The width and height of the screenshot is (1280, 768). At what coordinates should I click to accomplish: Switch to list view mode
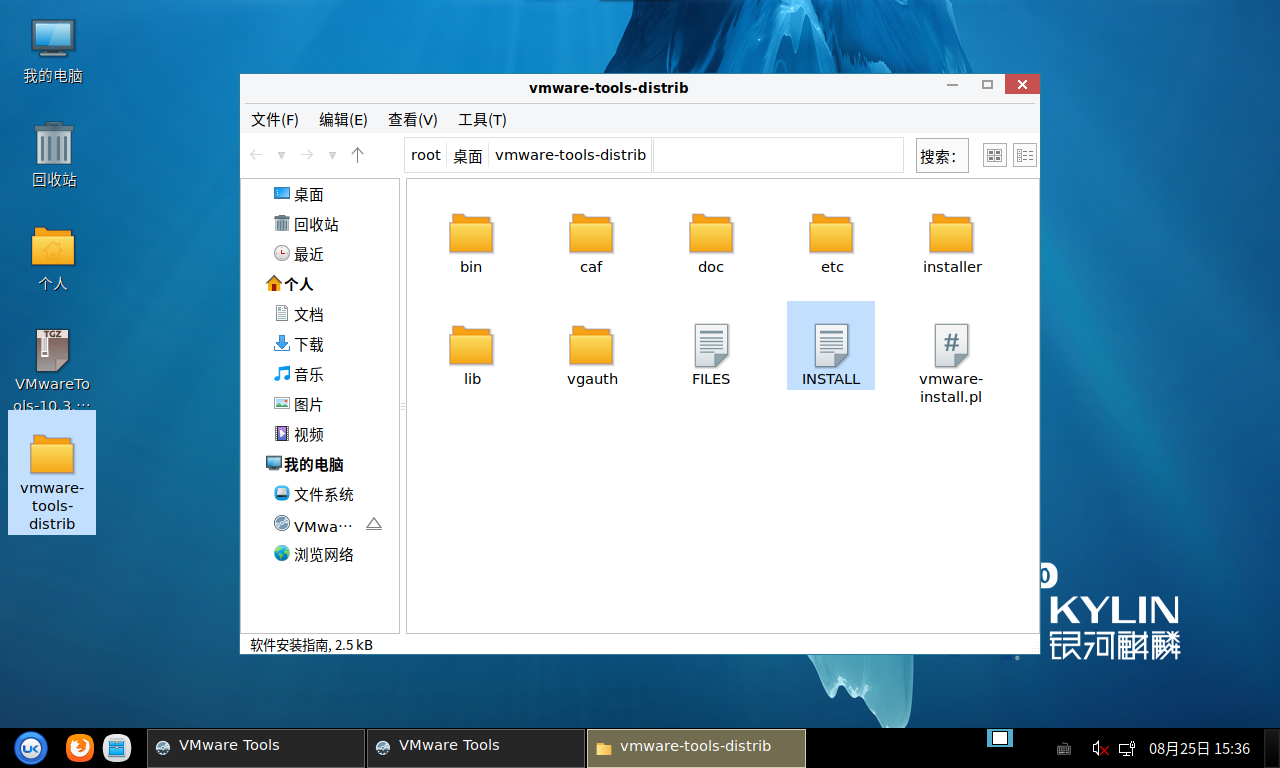[x=1025, y=155]
